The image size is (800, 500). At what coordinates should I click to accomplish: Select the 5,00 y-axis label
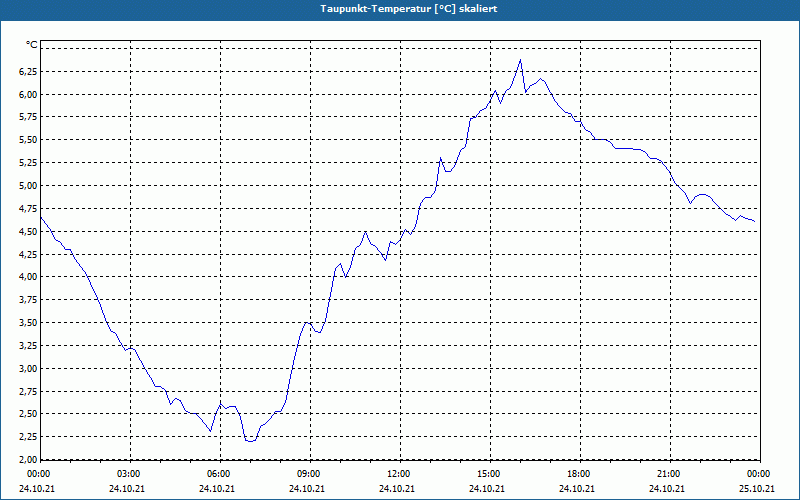point(29,186)
